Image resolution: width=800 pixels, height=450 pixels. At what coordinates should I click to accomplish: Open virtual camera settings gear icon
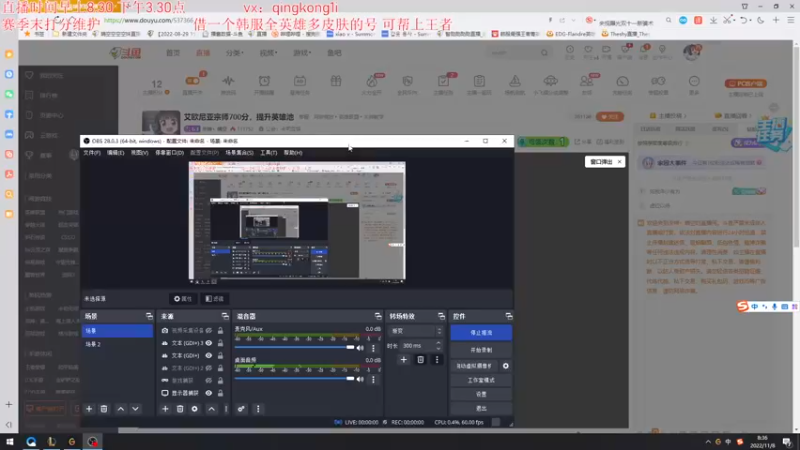[506, 366]
